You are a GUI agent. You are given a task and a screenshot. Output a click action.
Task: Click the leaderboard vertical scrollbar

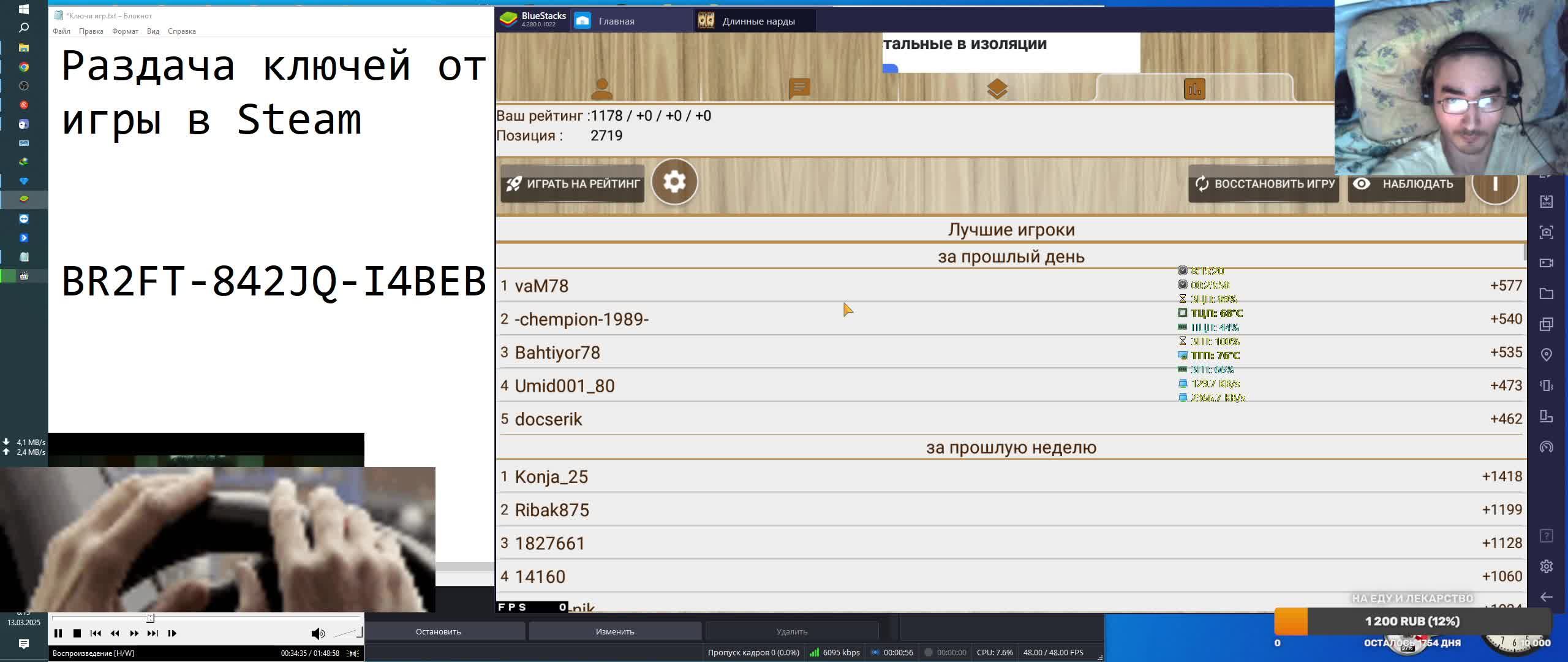[x=1525, y=251]
